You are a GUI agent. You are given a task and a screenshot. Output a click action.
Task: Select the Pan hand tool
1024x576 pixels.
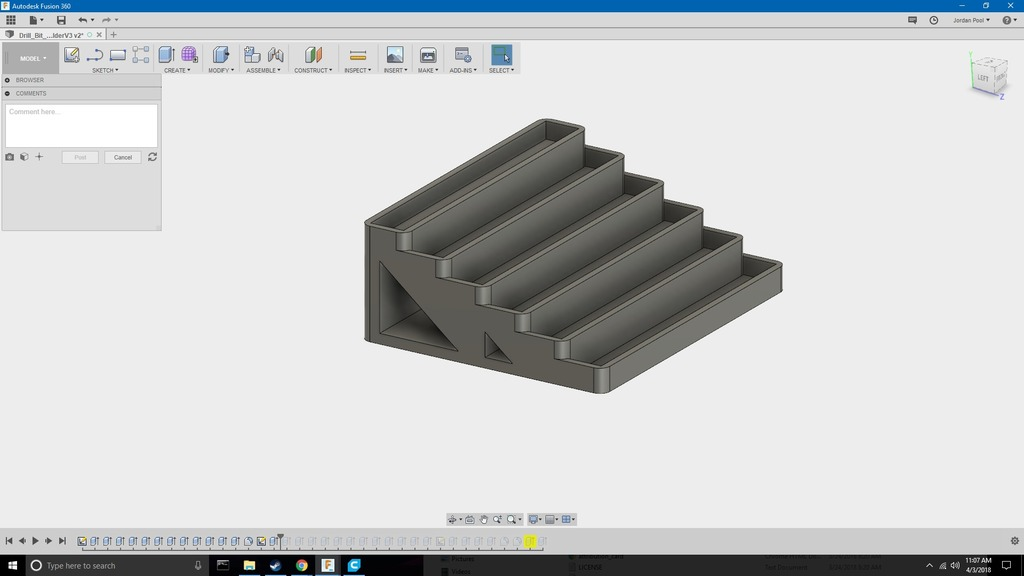tap(484, 519)
